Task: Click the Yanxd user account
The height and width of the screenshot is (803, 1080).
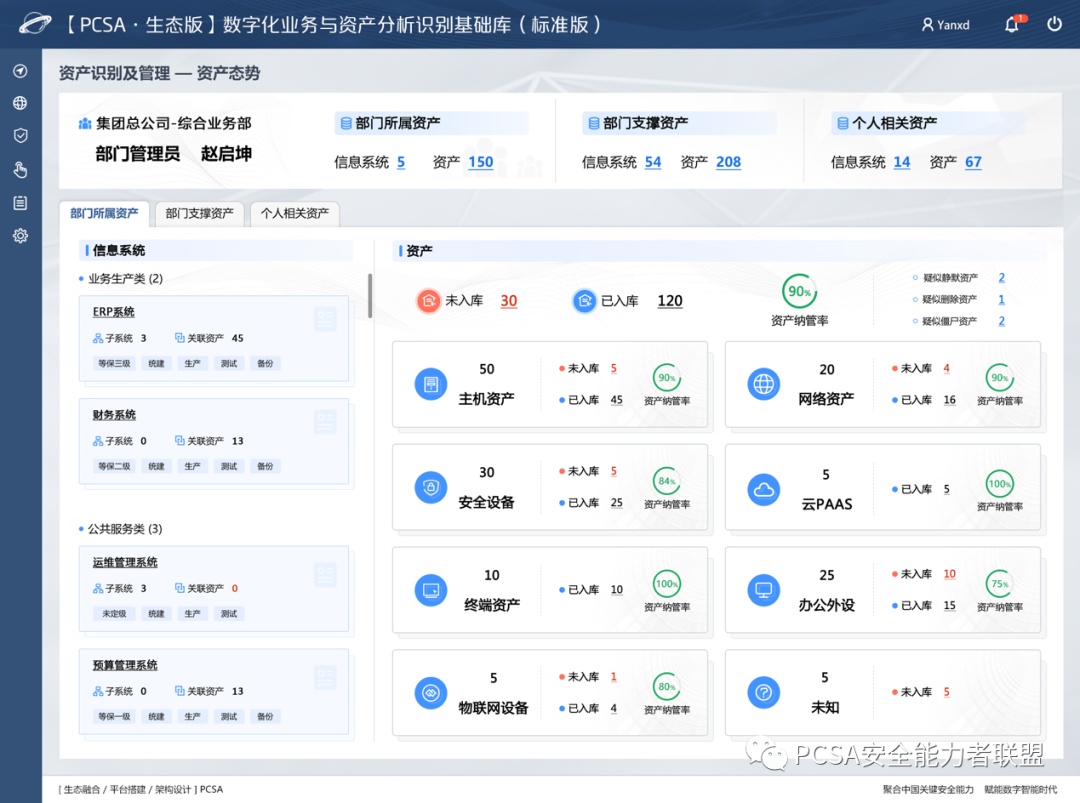Action: pos(945,24)
